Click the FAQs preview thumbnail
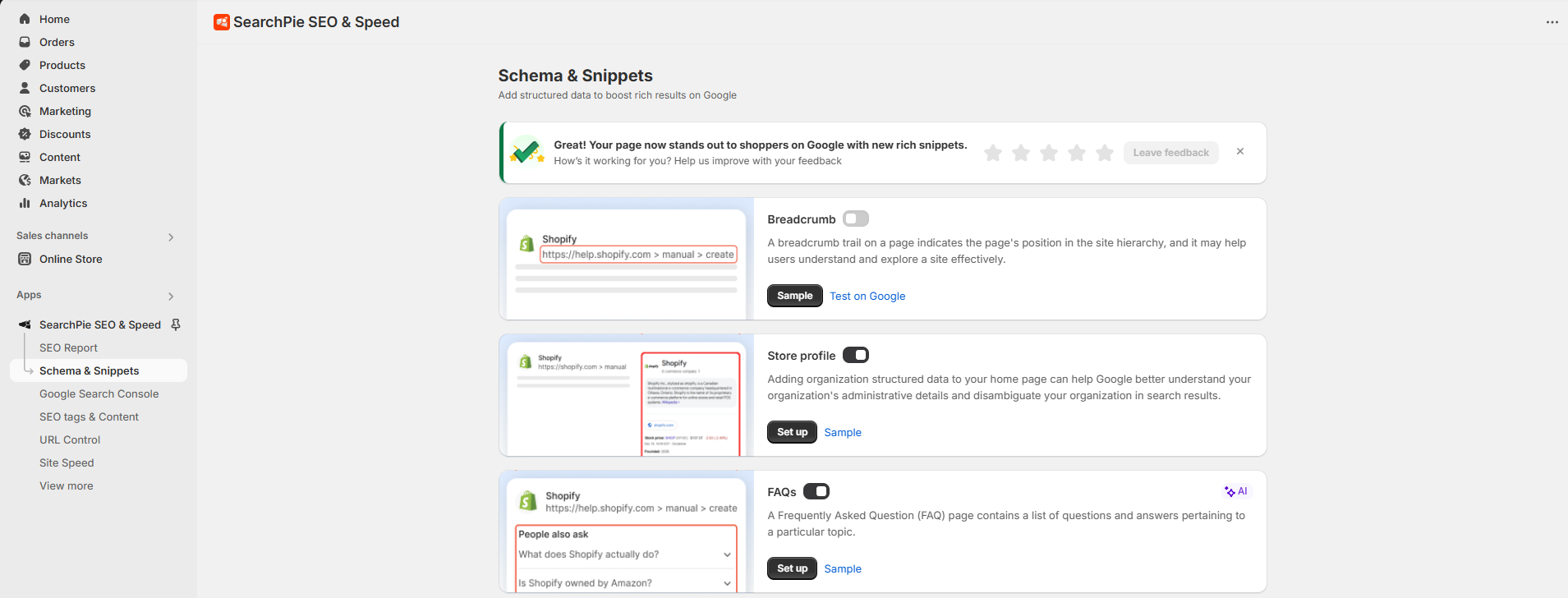This screenshot has width=1568, height=598. 626,531
